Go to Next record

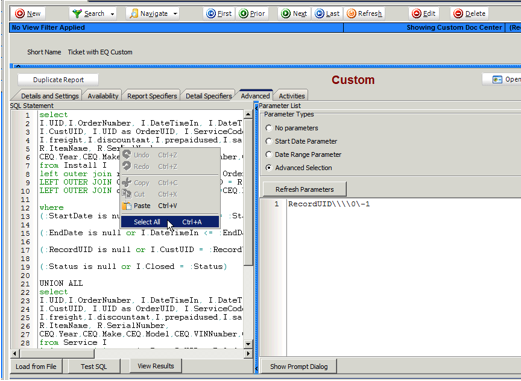294,14
